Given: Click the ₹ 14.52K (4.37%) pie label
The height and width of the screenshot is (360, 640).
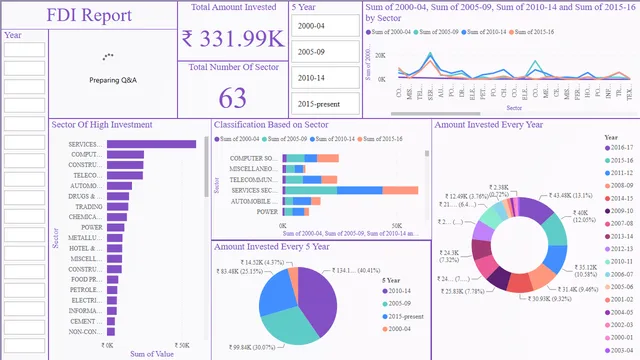Looking at the screenshot, I should 262,262.
